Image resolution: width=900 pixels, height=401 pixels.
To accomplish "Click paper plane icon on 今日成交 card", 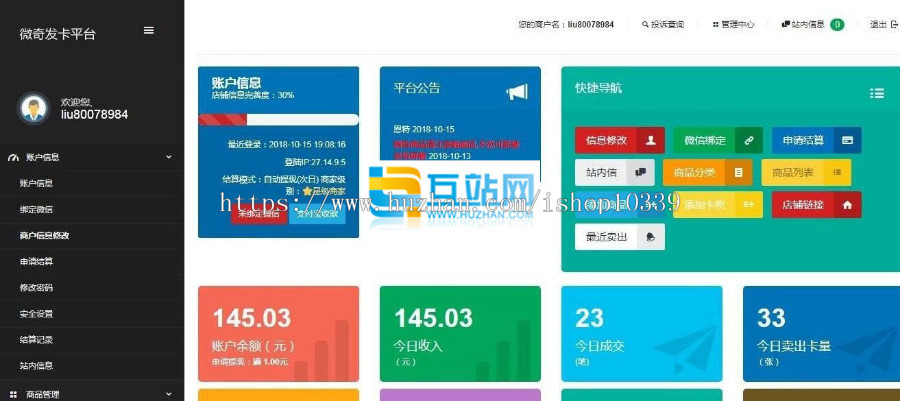I will tap(685, 350).
